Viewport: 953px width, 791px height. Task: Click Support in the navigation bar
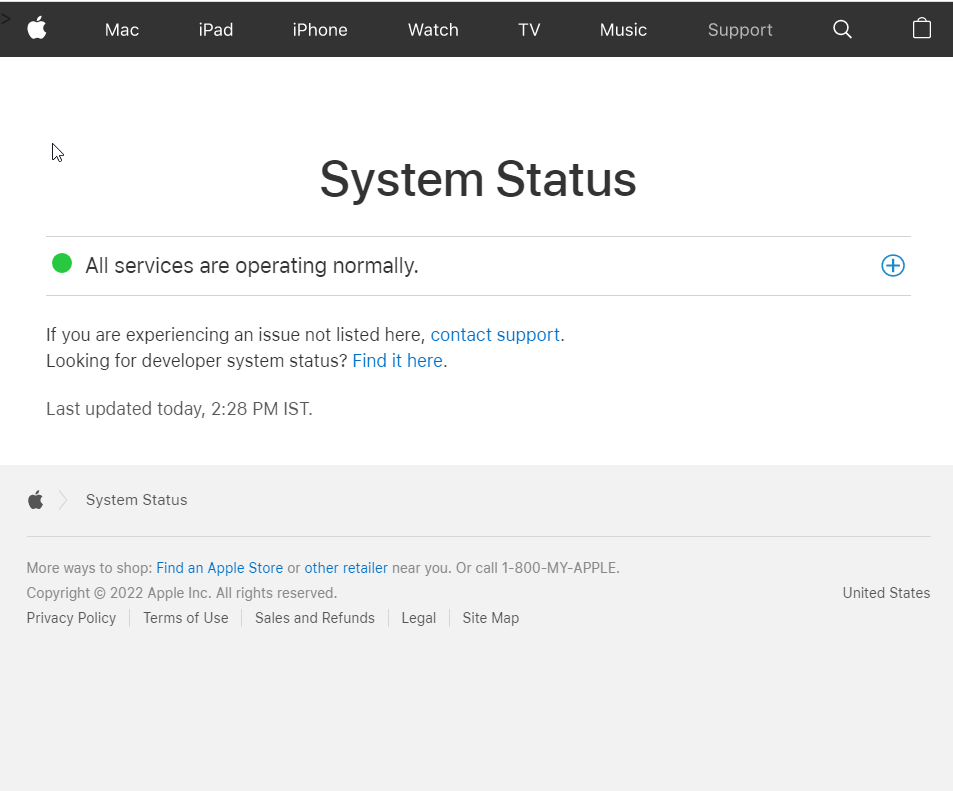pyautogui.click(x=740, y=30)
